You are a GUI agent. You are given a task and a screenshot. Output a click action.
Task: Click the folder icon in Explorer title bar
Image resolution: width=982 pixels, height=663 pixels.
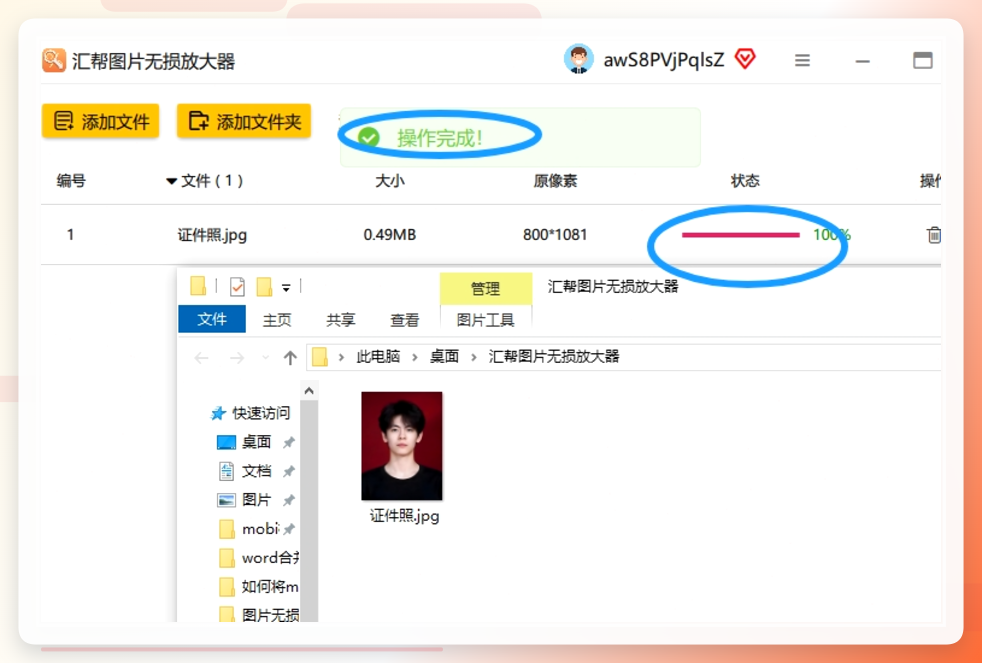(199, 286)
